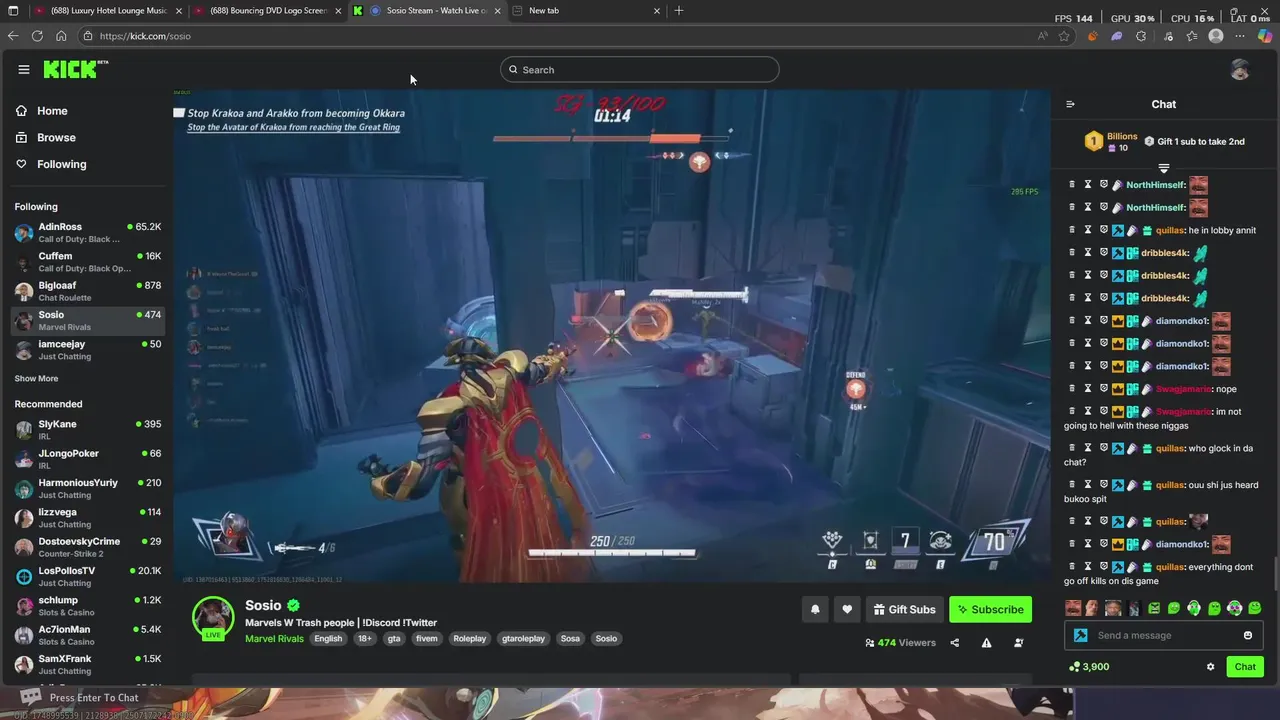Share the stream using the share icon
Viewport: 1280px width, 720px height.
[954, 643]
